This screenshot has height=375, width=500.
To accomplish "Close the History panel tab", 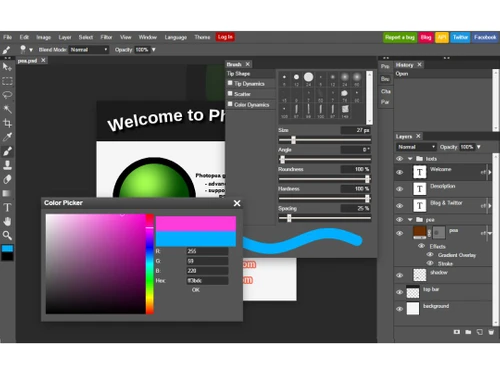I will click(419, 64).
